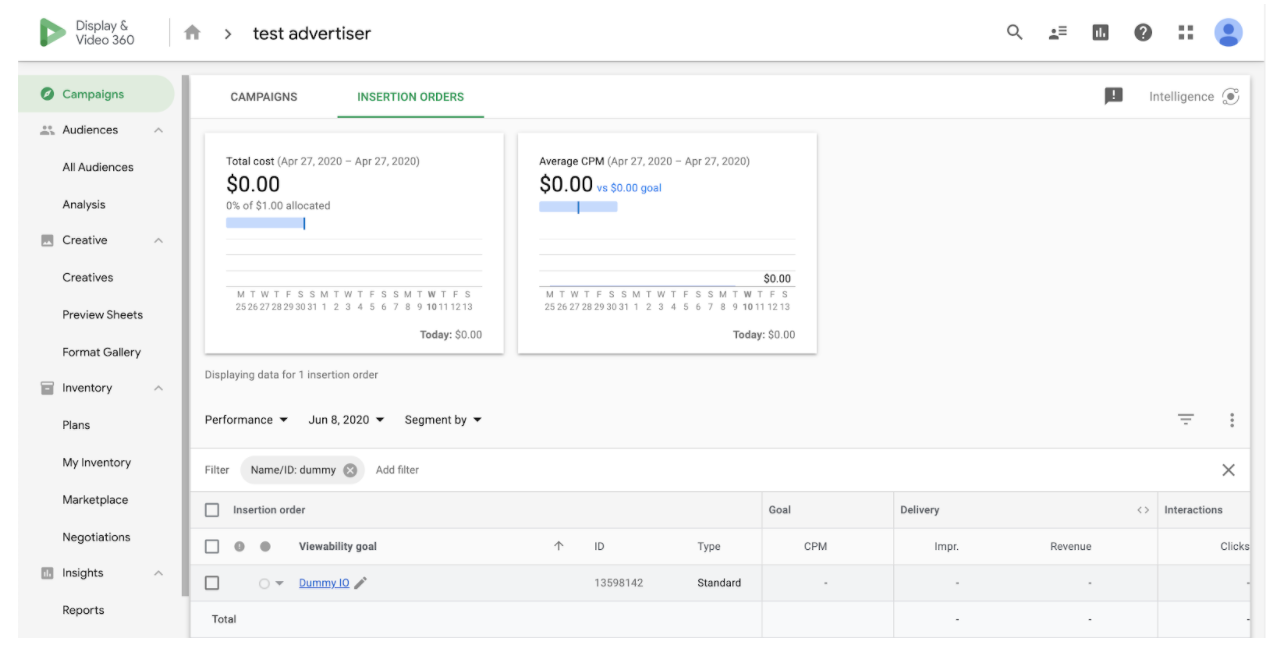Open Preview Sheets in sidebar
The height and width of the screenshot is (658, 1288).
click(103, 314)
